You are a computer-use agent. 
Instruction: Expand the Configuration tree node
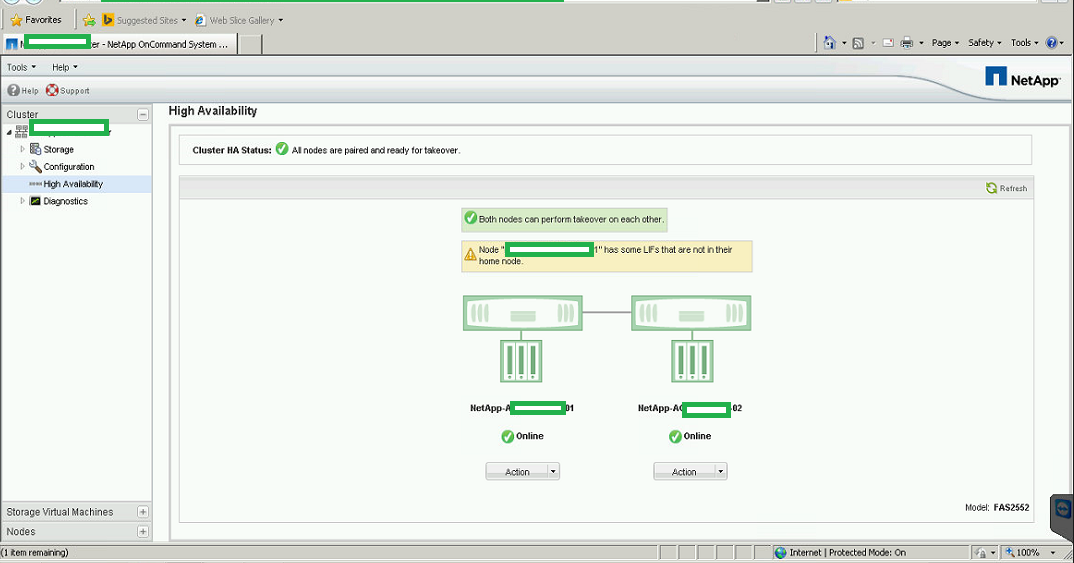pyautogui.click(x=23, y=166)
